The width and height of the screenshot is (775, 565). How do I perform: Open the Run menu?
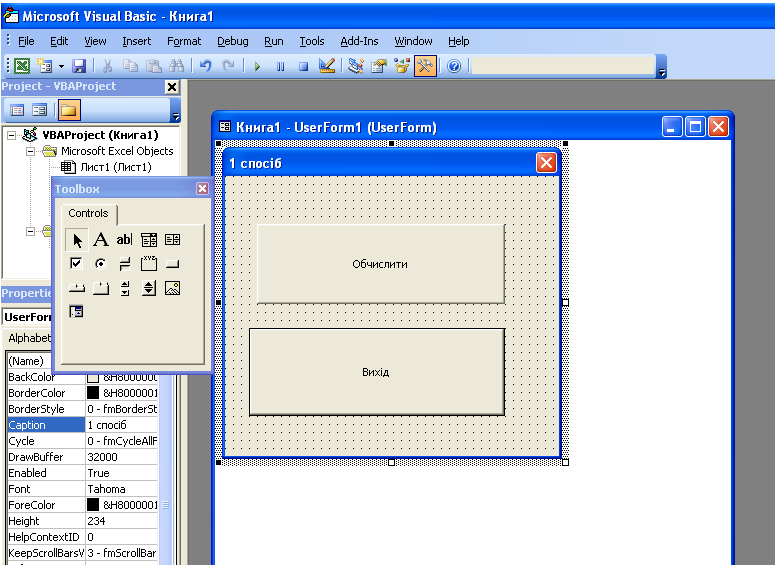(274, 41)
